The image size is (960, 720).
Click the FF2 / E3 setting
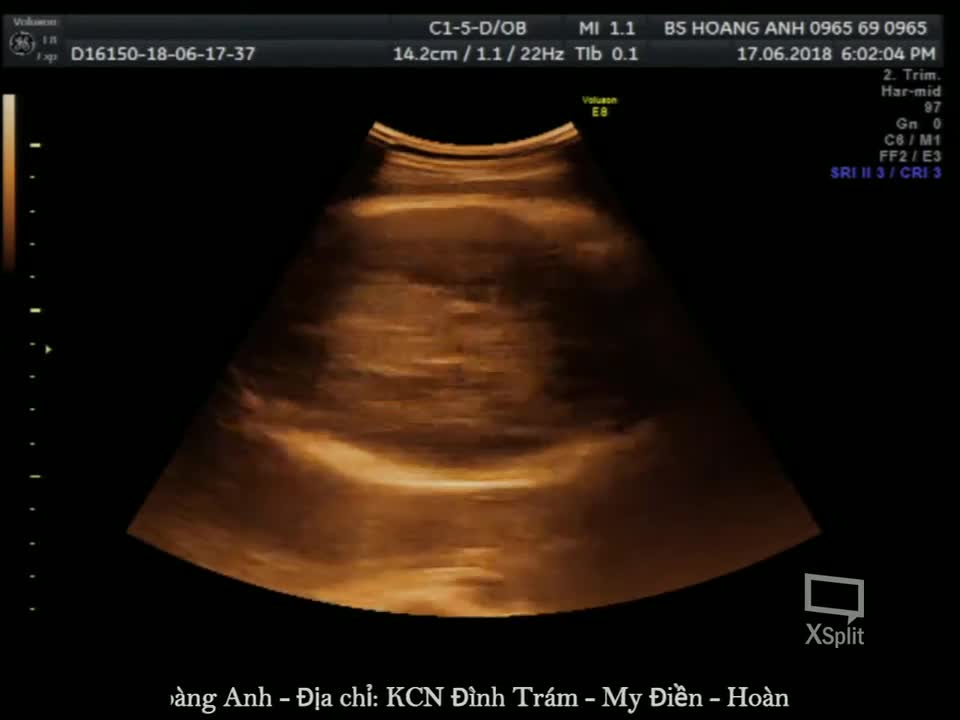point(910,157)
